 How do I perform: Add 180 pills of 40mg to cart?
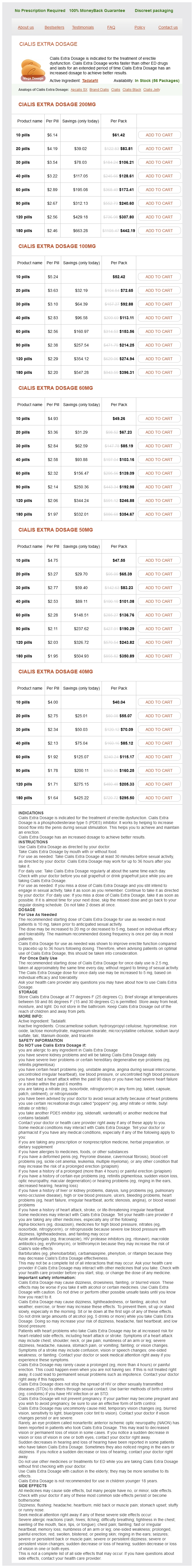159,798
